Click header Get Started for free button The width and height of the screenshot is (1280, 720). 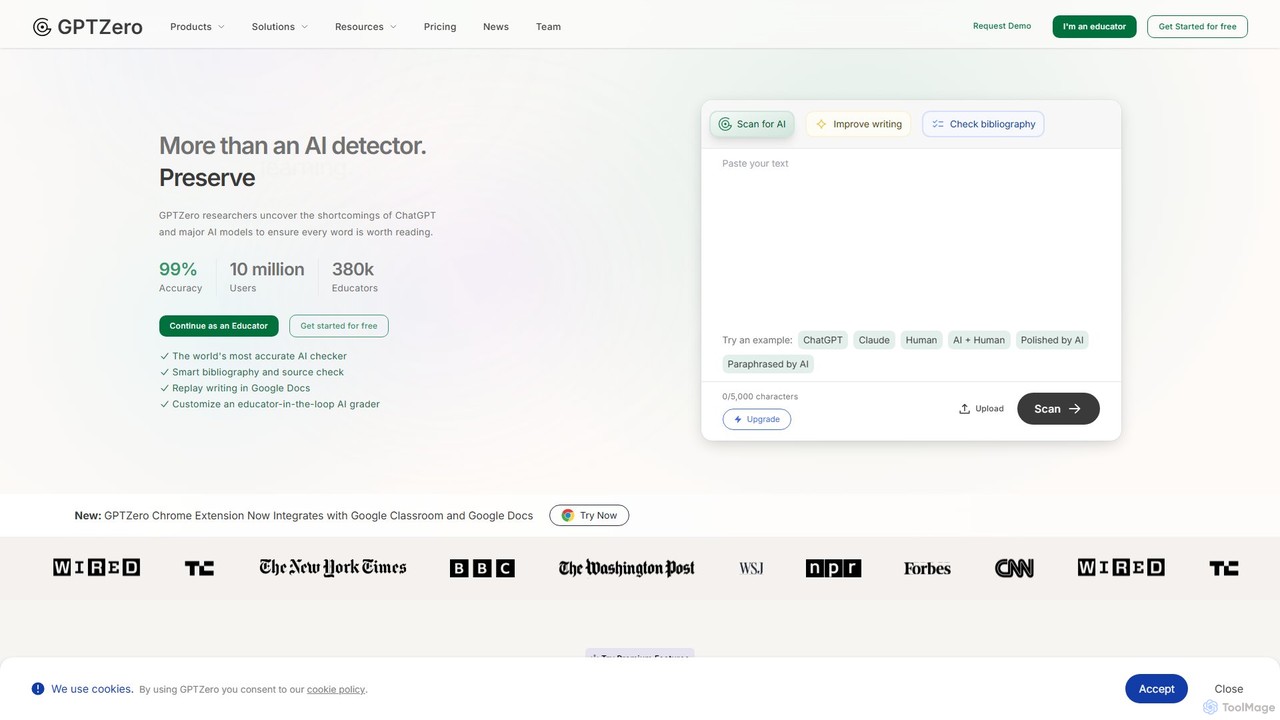pos(1197,27)
